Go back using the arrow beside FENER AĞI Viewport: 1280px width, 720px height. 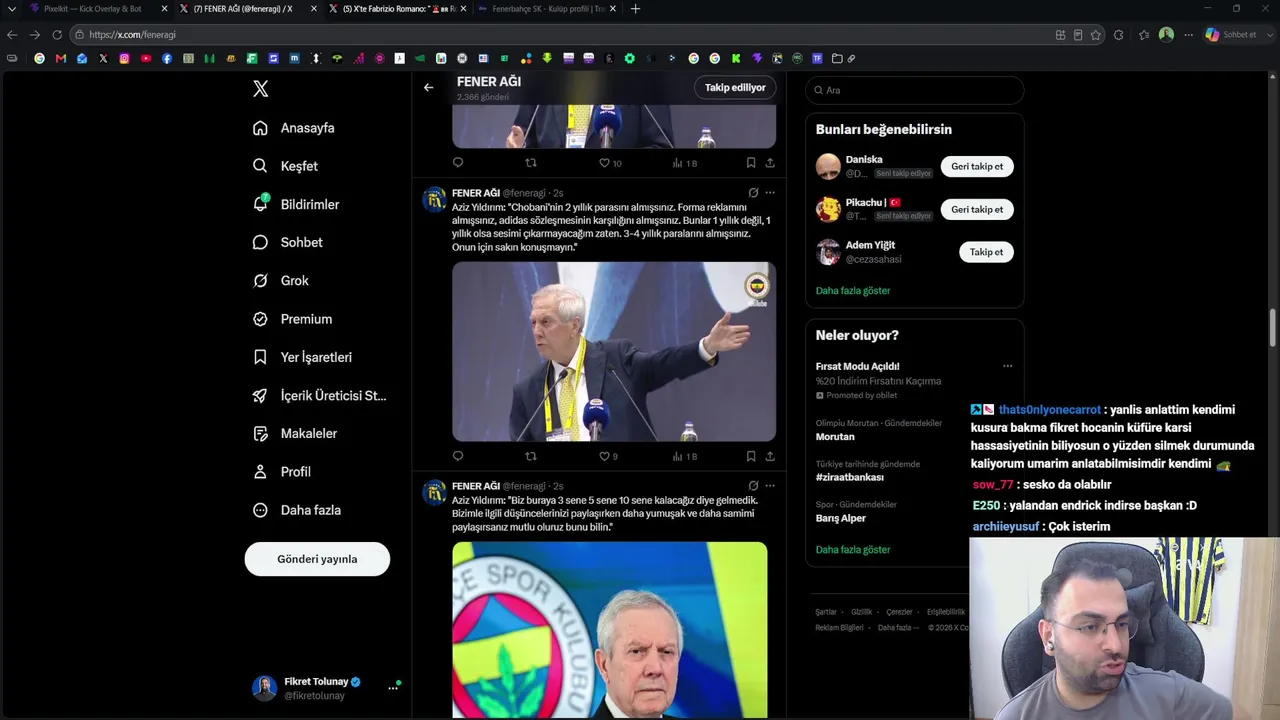428,87
